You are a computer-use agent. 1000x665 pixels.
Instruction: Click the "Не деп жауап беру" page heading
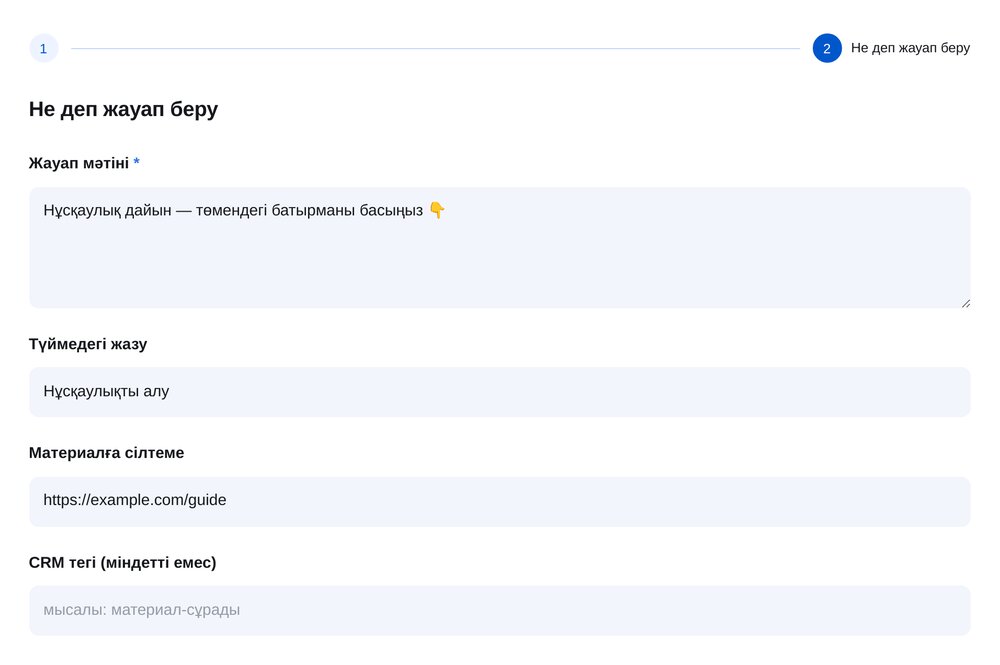(x=123, y=109)
